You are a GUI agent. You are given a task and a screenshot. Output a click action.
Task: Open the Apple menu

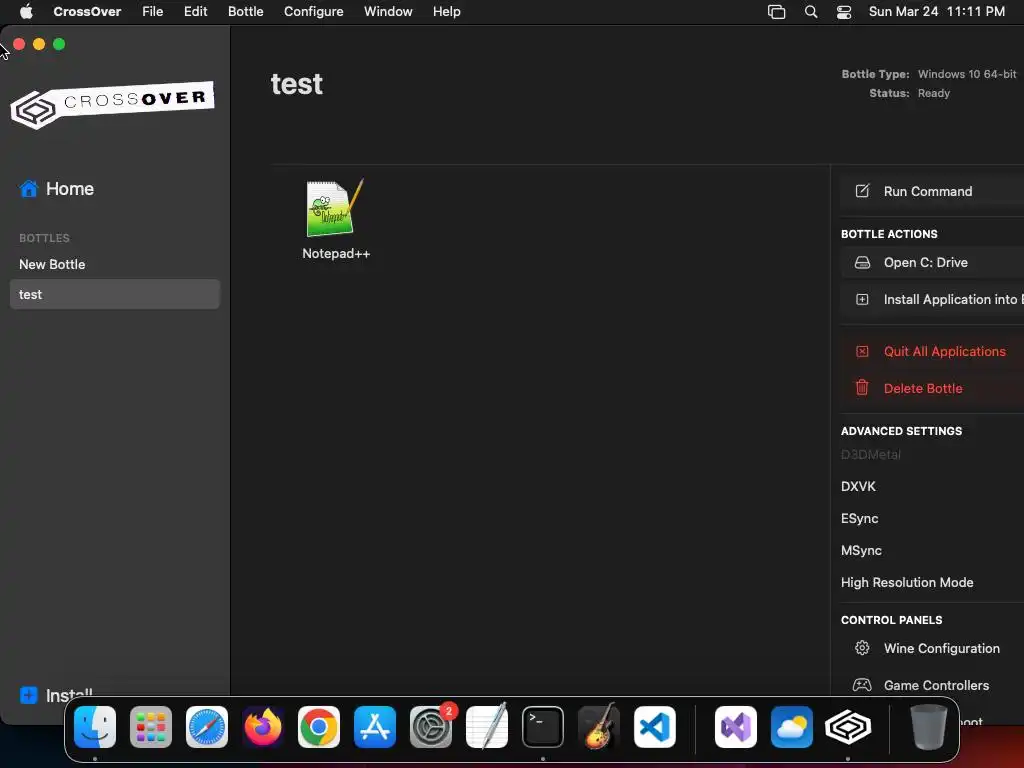[26, 12]
